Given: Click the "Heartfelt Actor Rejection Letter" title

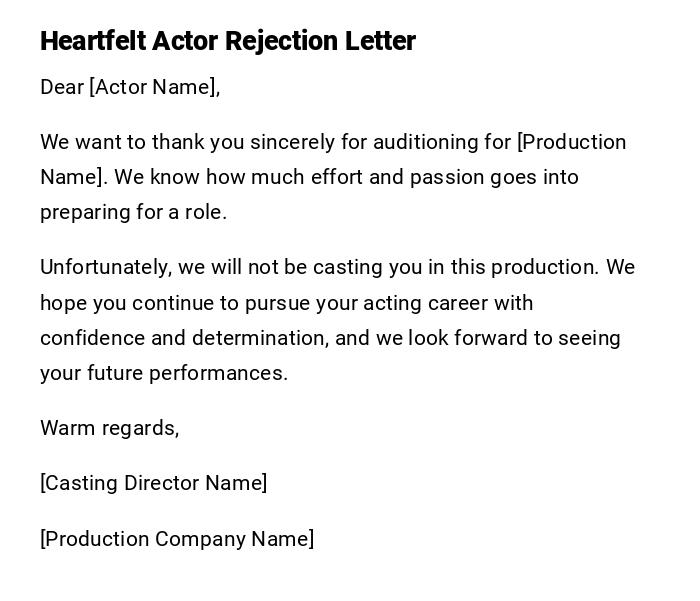Looking at the screenshot, I should [228, 41].
